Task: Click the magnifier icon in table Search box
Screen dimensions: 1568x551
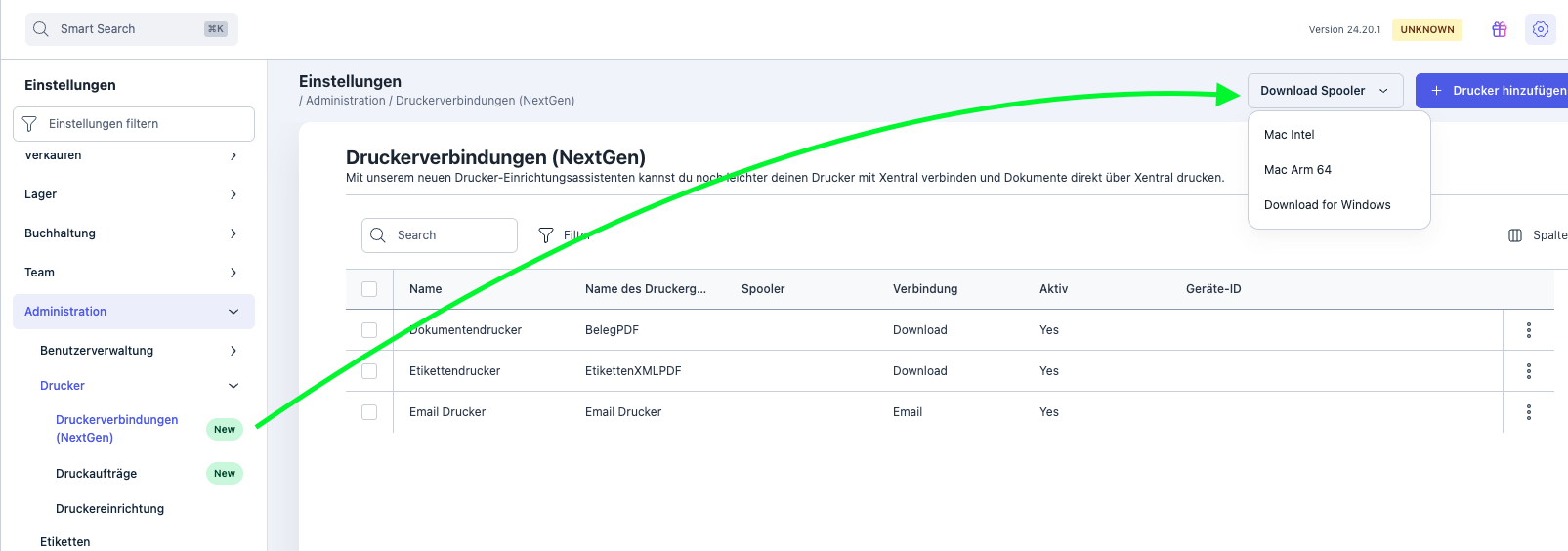Action: (378, 235)
